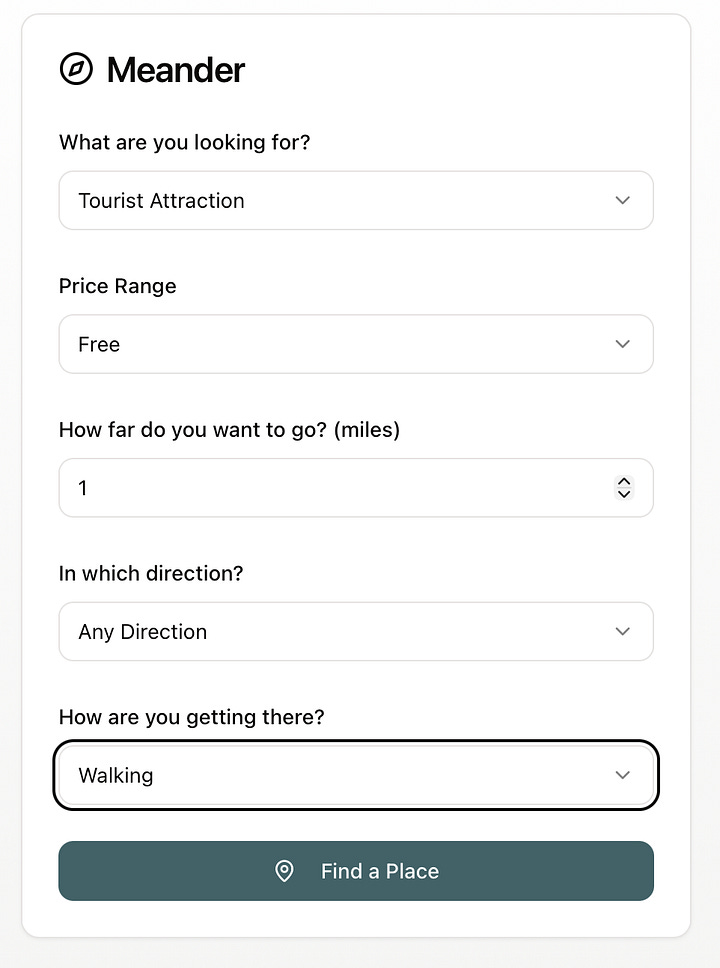Click the Meander title text
The width and height of the screenshot is (720, 968).
[x=176, y=70]
